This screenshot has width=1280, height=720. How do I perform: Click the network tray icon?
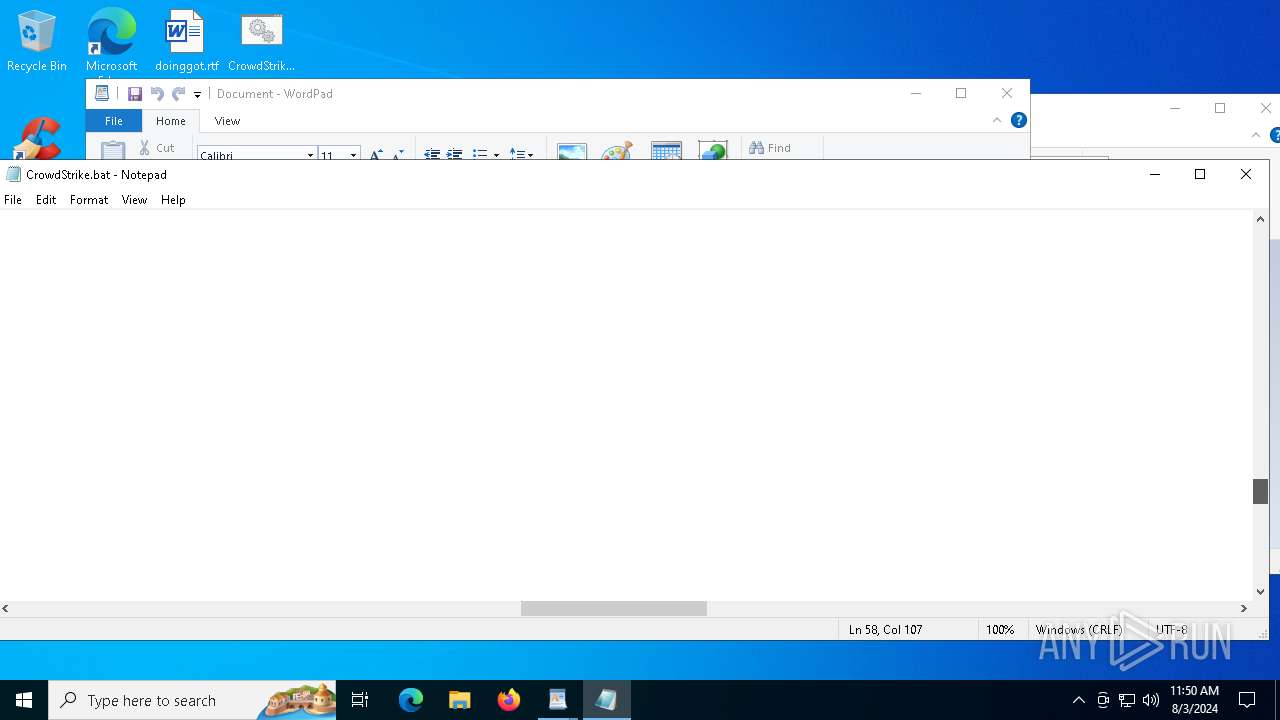click(1127, 700)
